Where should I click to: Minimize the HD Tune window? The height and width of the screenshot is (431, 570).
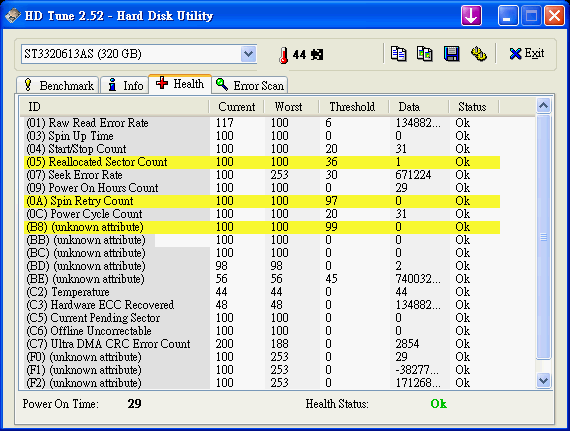508,16
